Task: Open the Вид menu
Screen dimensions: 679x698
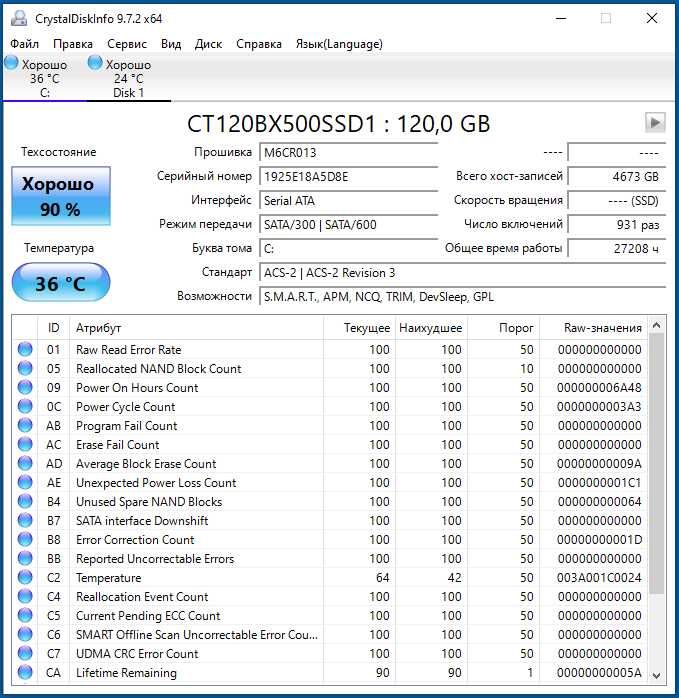Action: pos(171,44)
